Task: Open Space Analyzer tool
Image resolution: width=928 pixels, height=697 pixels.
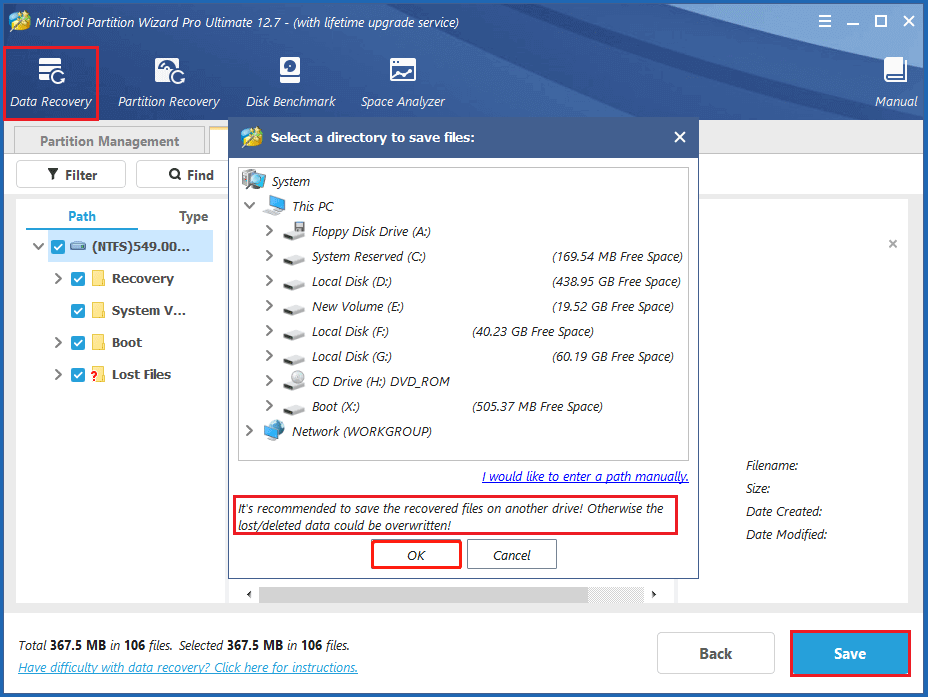Action: point(402,82)
